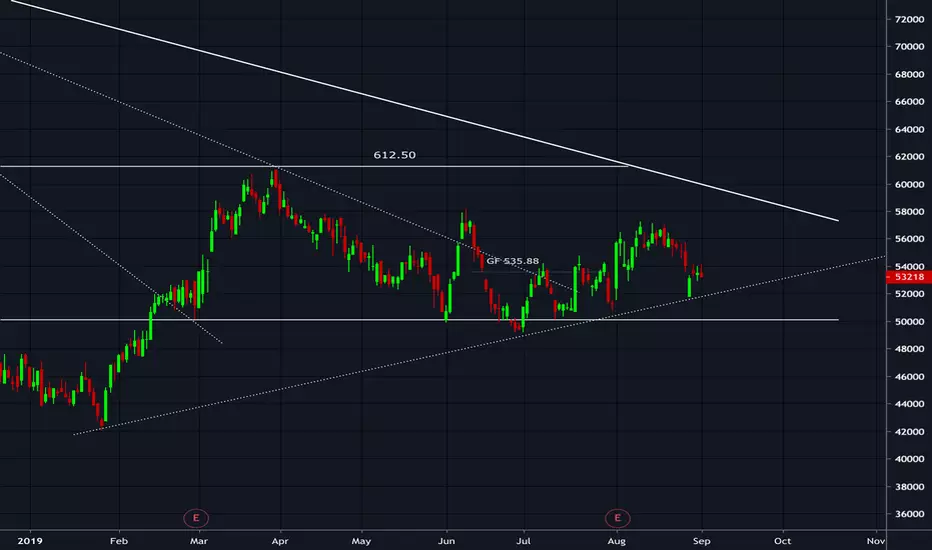This screenshot has height=550, width=932.
Task: Click the 38000 price axis label
Action: coord(909,486)
